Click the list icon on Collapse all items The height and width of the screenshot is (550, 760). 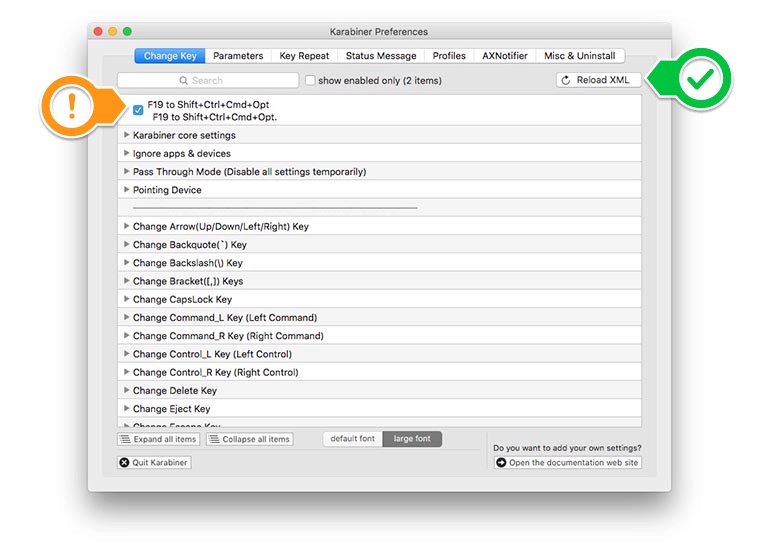coord(214,439)
